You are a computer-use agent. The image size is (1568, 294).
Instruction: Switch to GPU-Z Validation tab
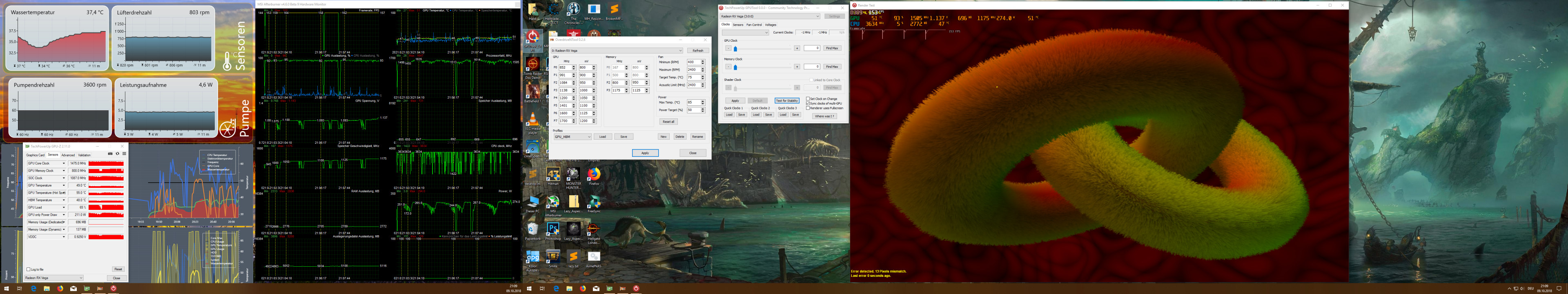[x=85, y=155]
